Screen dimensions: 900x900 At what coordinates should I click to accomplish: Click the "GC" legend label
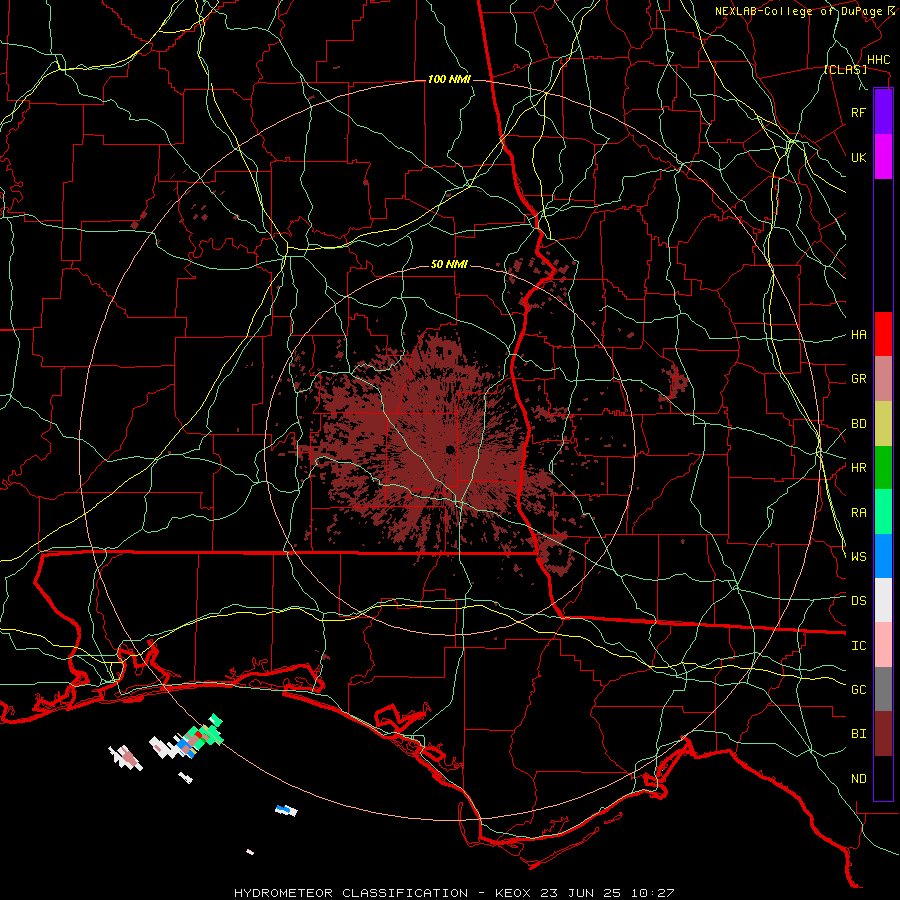(858, 690)
